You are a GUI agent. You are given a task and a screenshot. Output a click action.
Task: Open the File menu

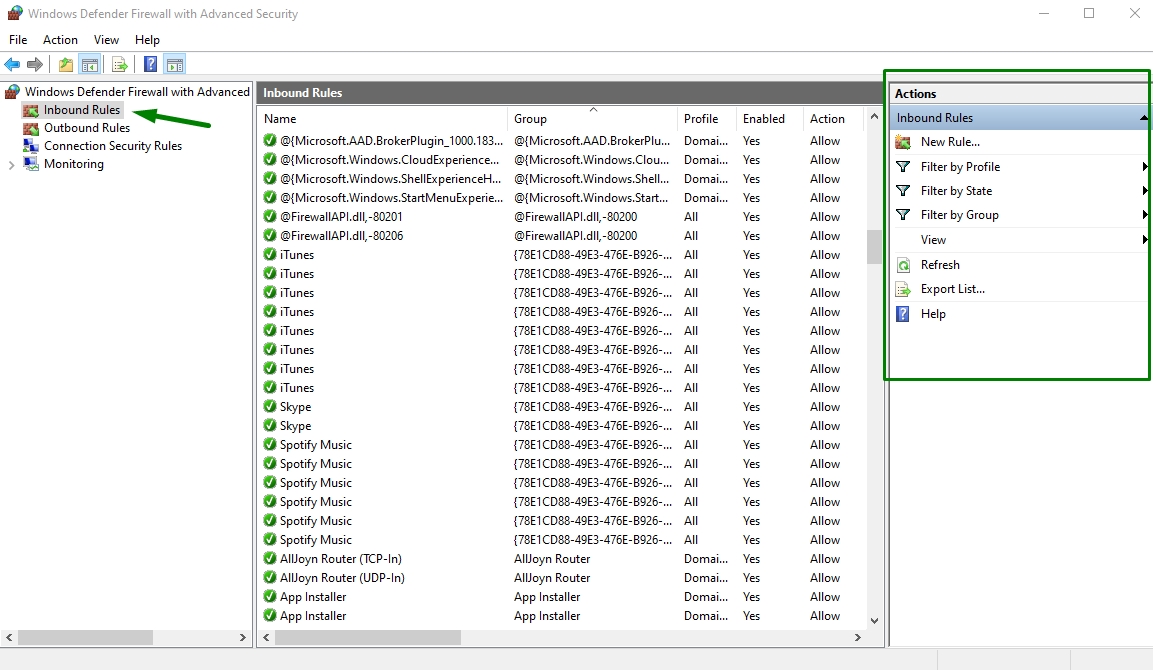click(x=18, y=40)
